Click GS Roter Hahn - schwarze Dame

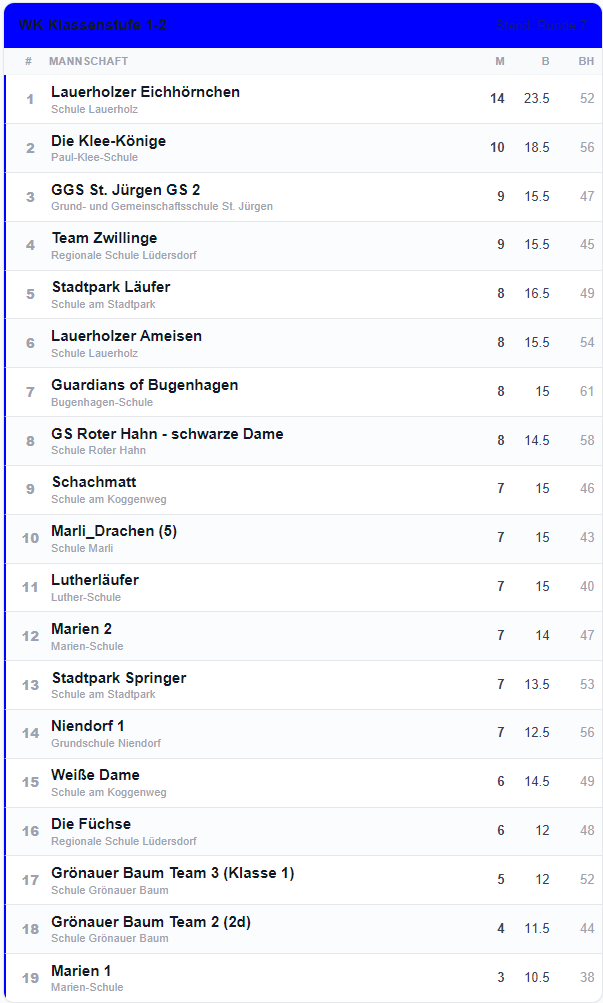(167, 434)
